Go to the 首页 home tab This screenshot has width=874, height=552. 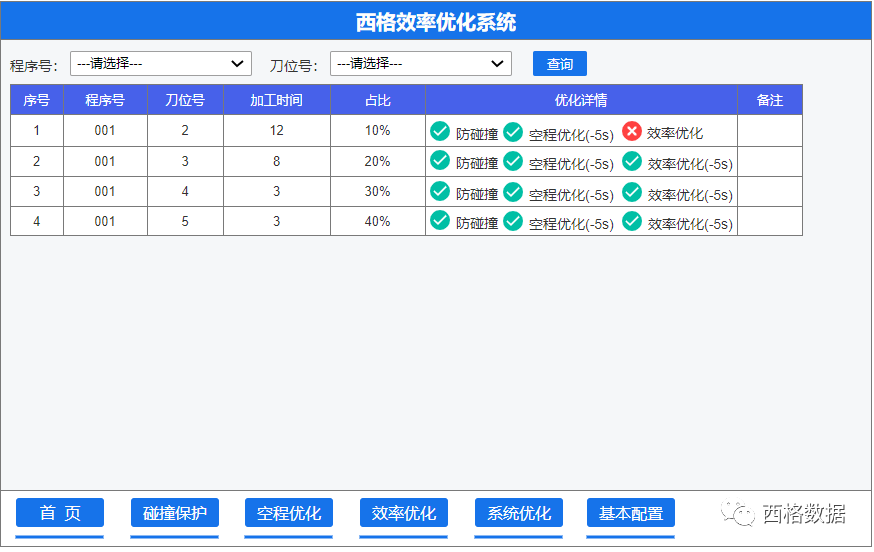[x=60, y=513]
